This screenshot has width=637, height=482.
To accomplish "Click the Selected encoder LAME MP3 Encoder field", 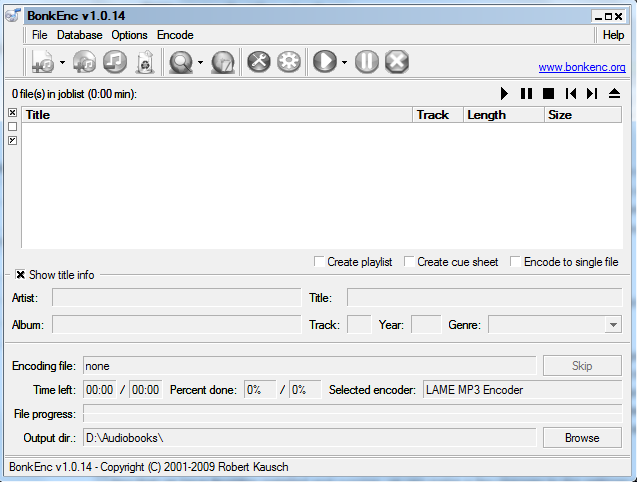I will [x=522, y=390].
